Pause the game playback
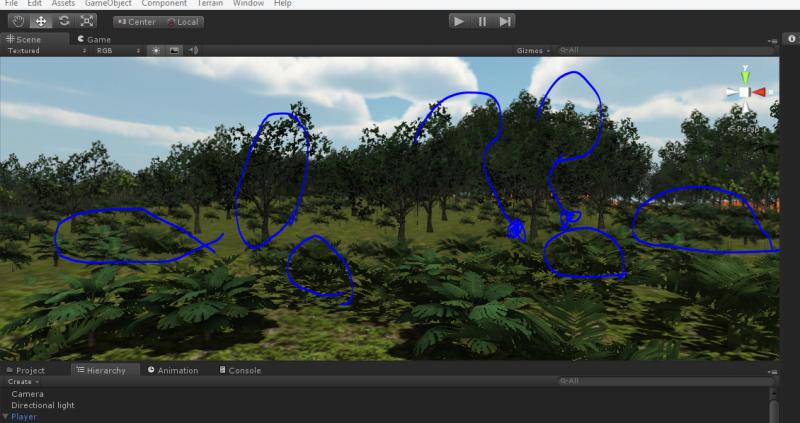The image size is (800, 423). 482,21
